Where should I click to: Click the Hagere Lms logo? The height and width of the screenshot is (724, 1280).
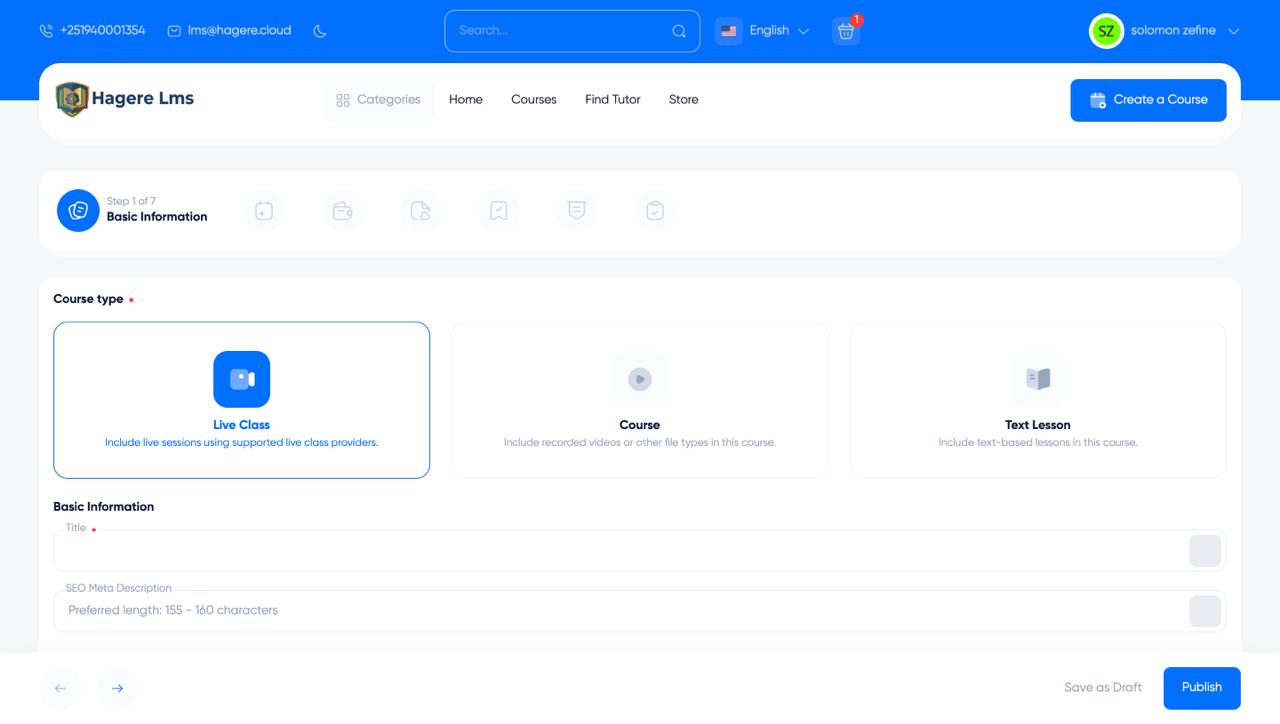coord(125,99)
